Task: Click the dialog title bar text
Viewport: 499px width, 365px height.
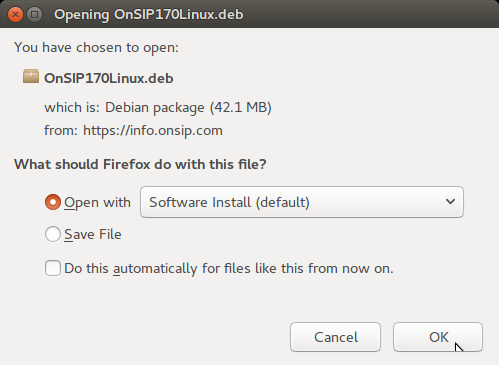Action: pyautogui.click(x=149, y=15)
